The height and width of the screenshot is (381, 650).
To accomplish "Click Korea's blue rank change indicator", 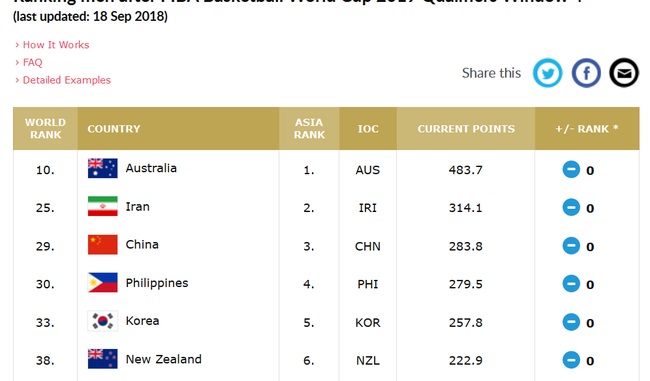I will pos(571,322).
